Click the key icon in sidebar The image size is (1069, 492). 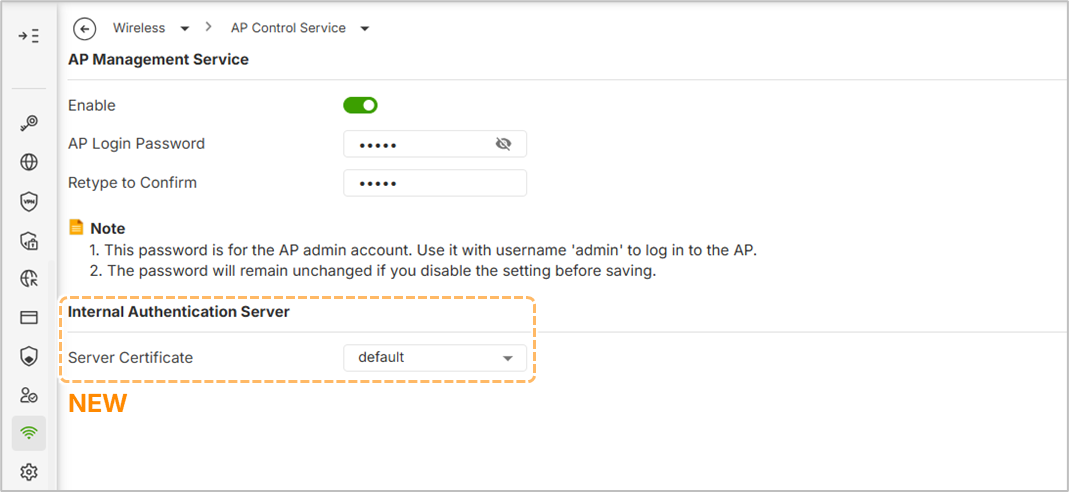[x=29, y=124]
